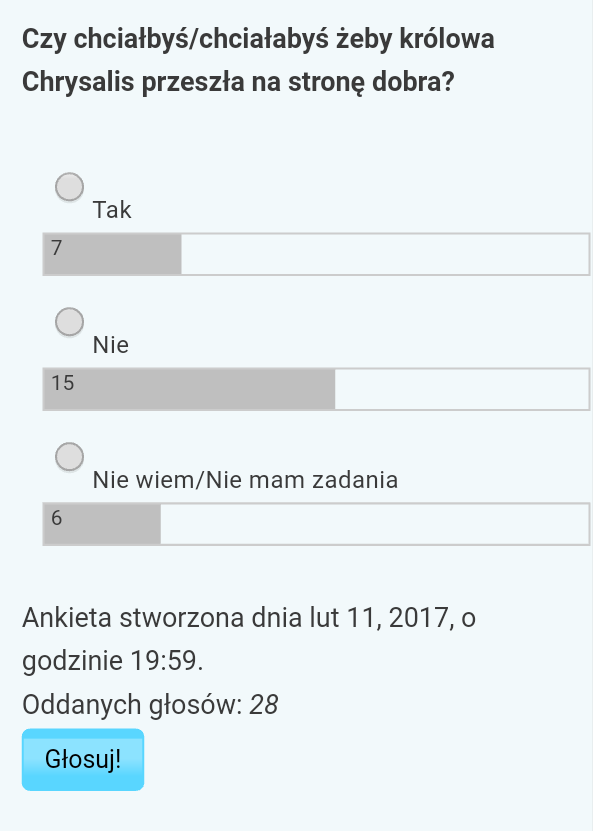The height and width of the screenshot is (831, 593).
Task: Click the total votes number 28
Action: (x=263, y=705)
